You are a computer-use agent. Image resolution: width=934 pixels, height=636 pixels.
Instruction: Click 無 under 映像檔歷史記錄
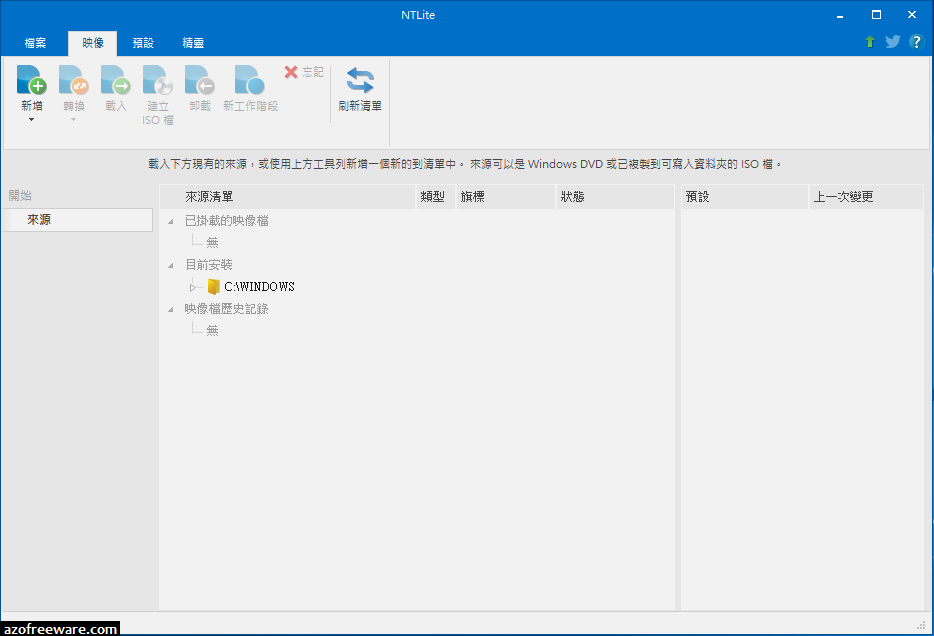212,331
